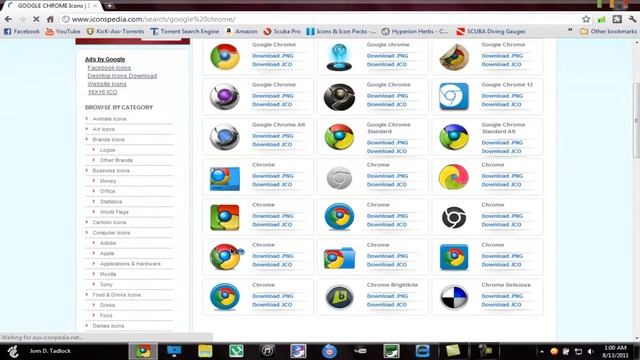Open the YouTube bookmark
The width and height of the screenshot is (640, 360).
click(63, 31)
